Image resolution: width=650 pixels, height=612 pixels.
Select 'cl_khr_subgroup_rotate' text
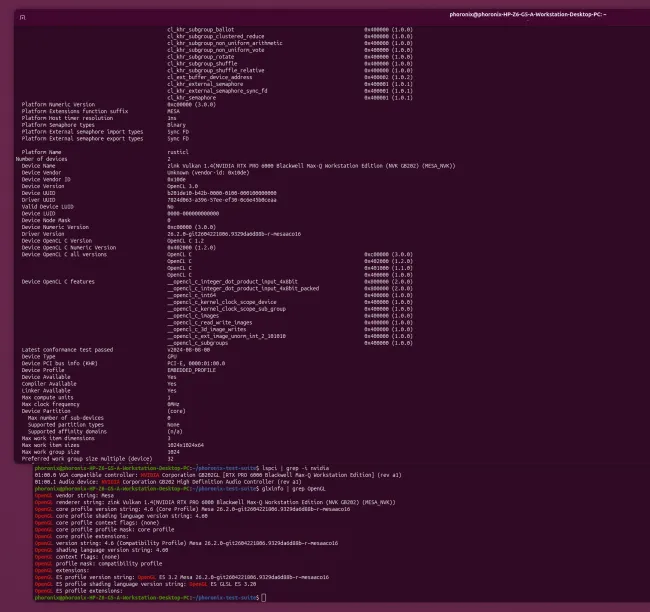pos(201,57)
